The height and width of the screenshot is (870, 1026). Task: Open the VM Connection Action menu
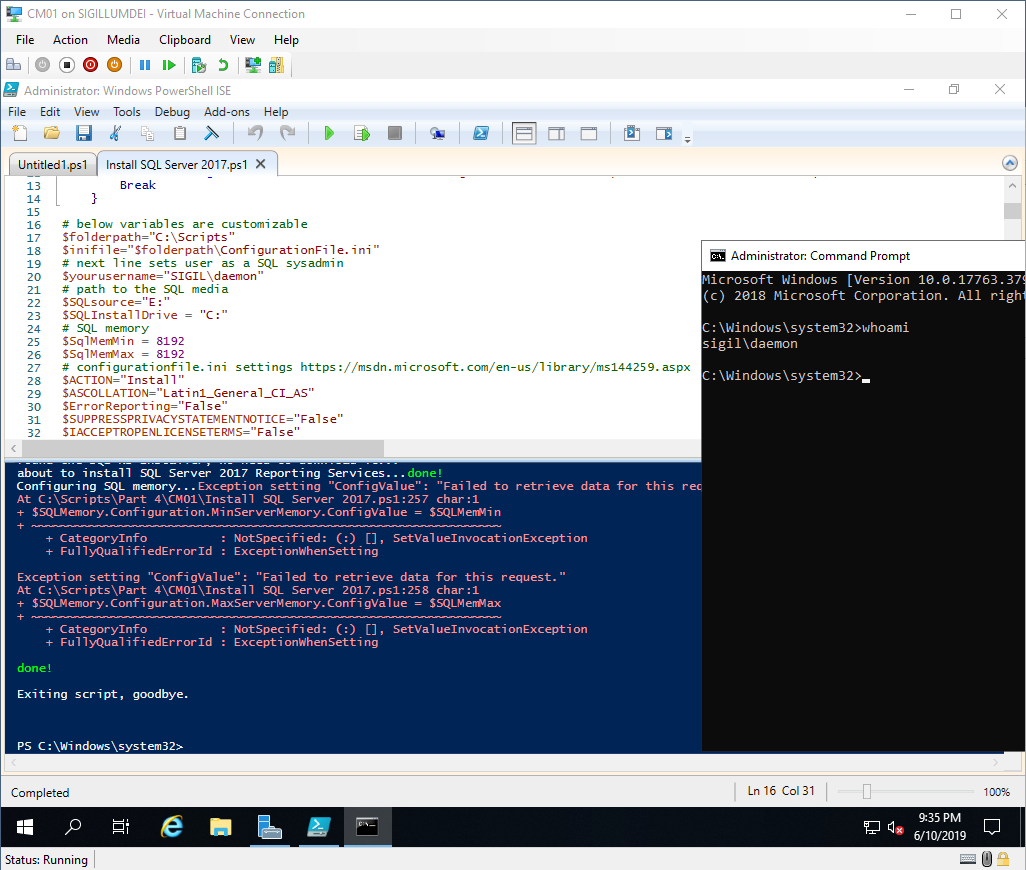pyautogui.click(x=70, y=40)
